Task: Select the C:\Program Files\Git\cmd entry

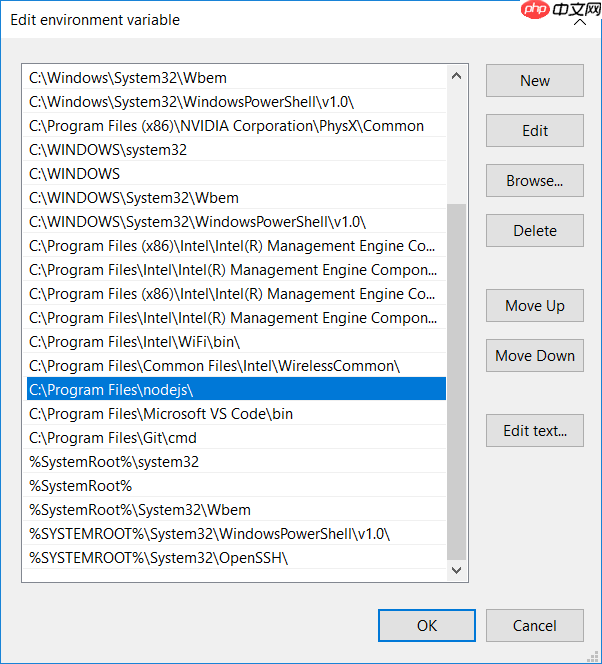Action: (236, 438)
